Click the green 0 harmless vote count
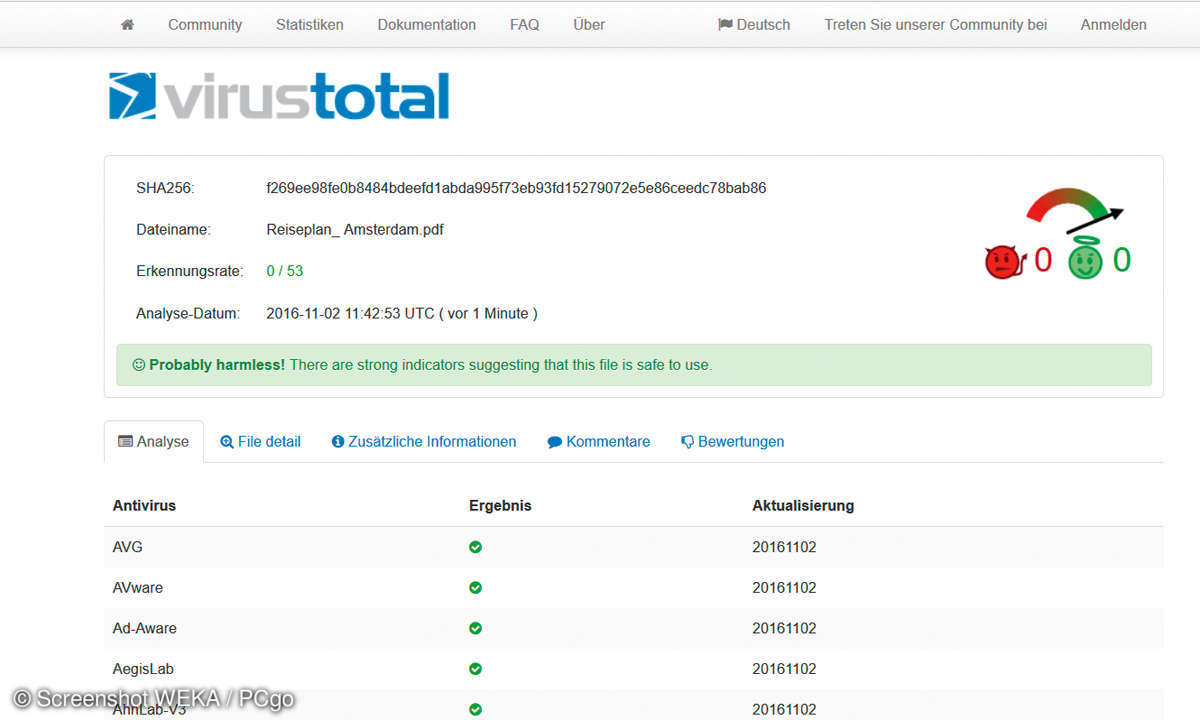The width and height of the screenshot is (1200, 720). [x=1122, y=260]
